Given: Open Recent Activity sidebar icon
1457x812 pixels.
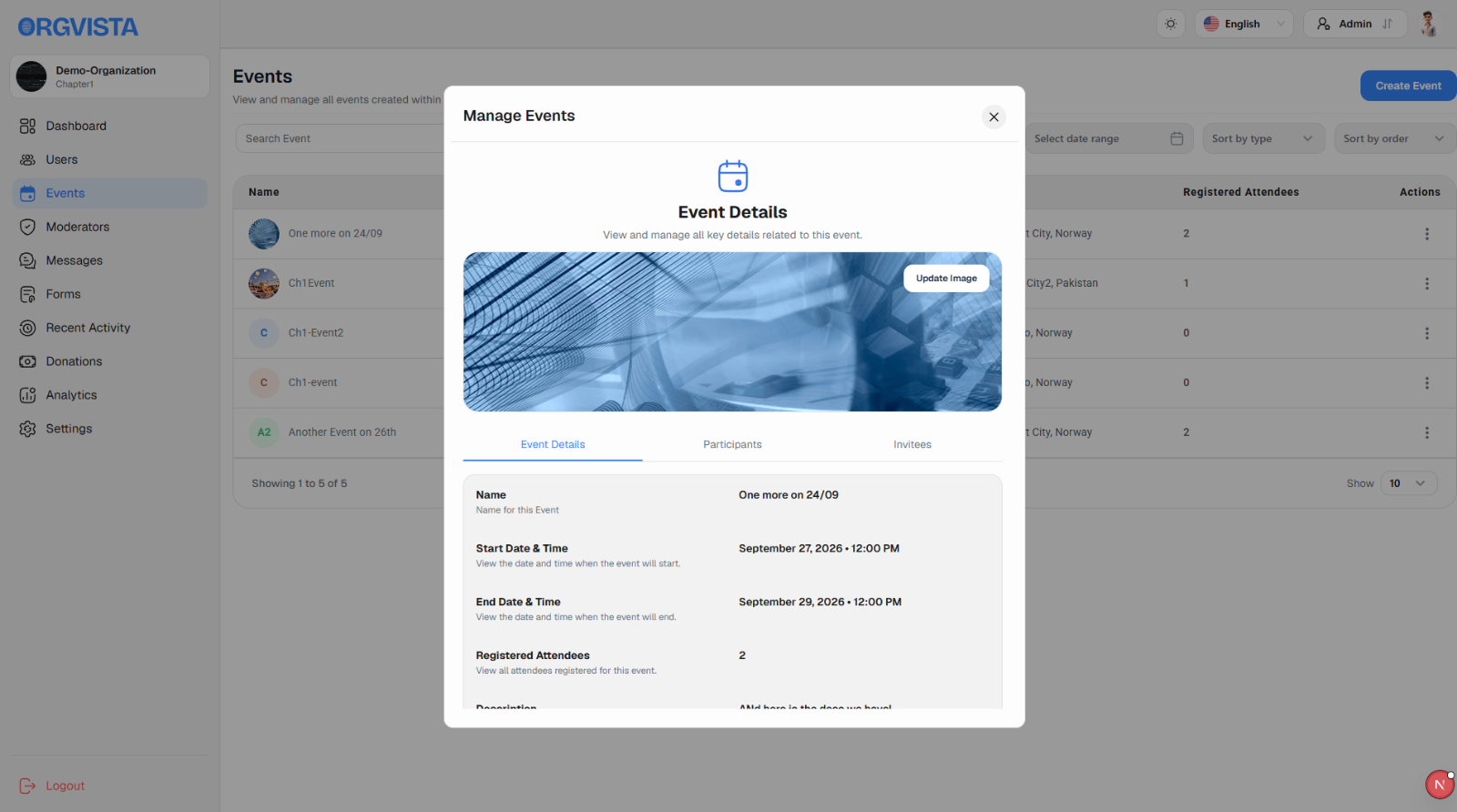Looking at the screenshot, I should click(x=27, y=328).
